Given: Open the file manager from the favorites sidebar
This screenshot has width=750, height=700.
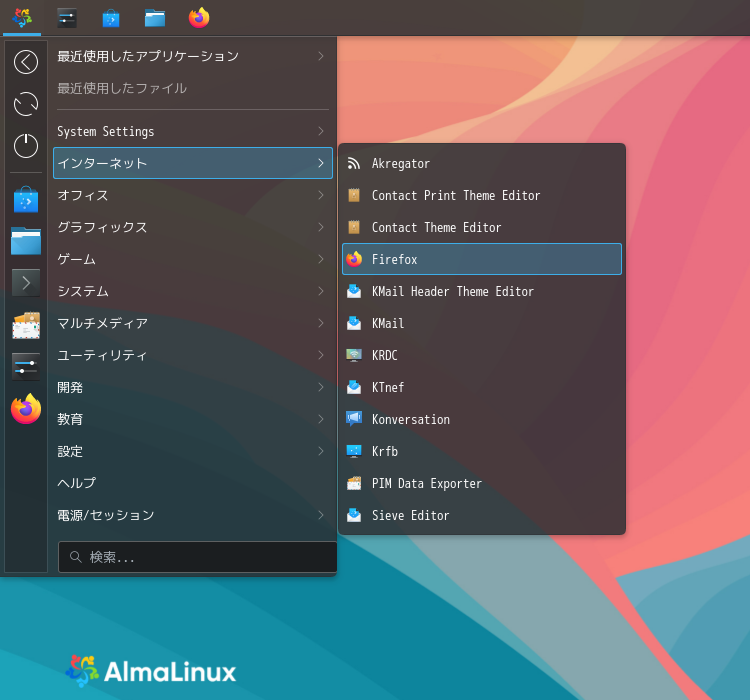Looking at the screenshot, I should (26, 241).
